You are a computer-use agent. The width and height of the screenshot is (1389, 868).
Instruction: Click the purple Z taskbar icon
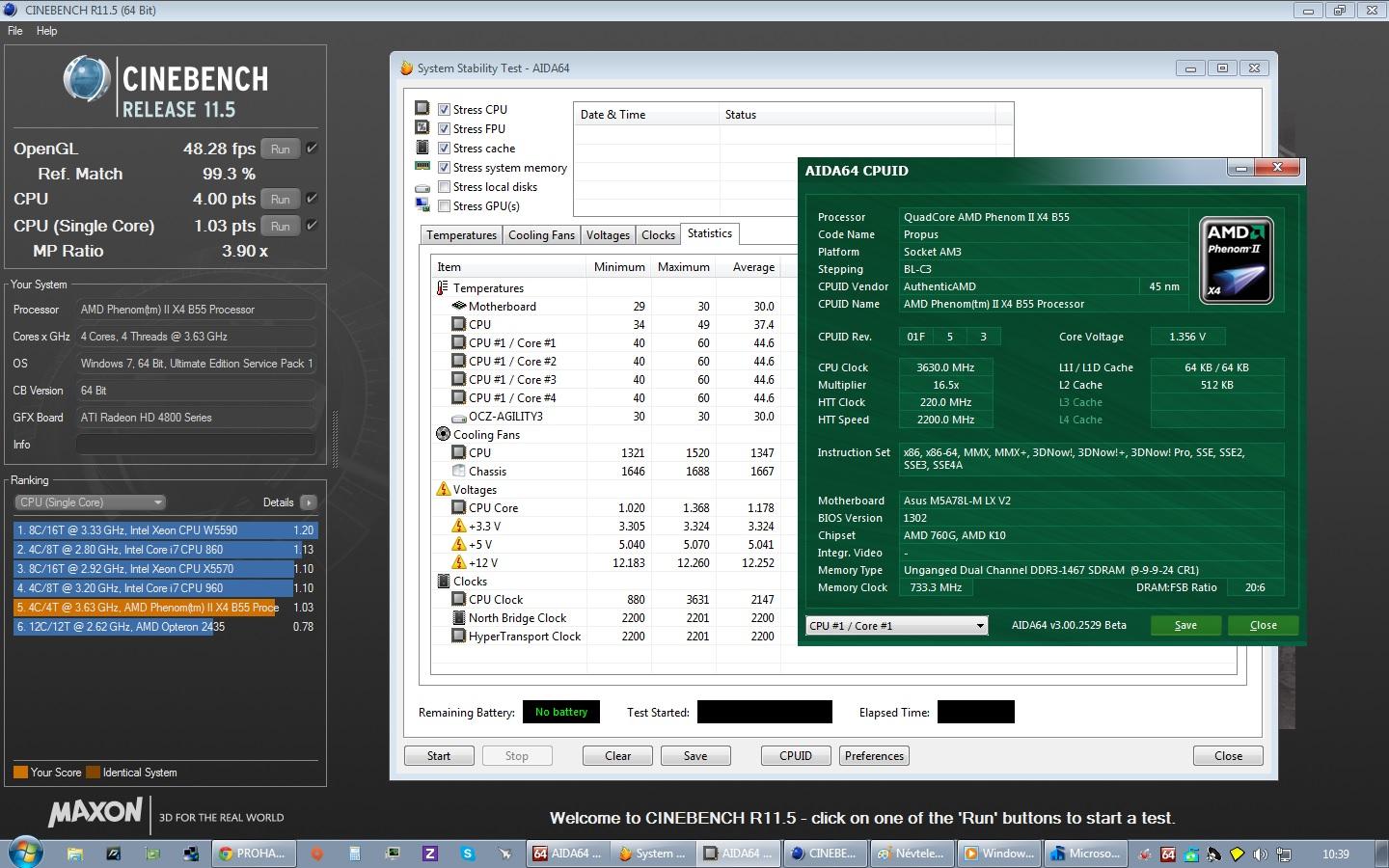coord(430,854)
